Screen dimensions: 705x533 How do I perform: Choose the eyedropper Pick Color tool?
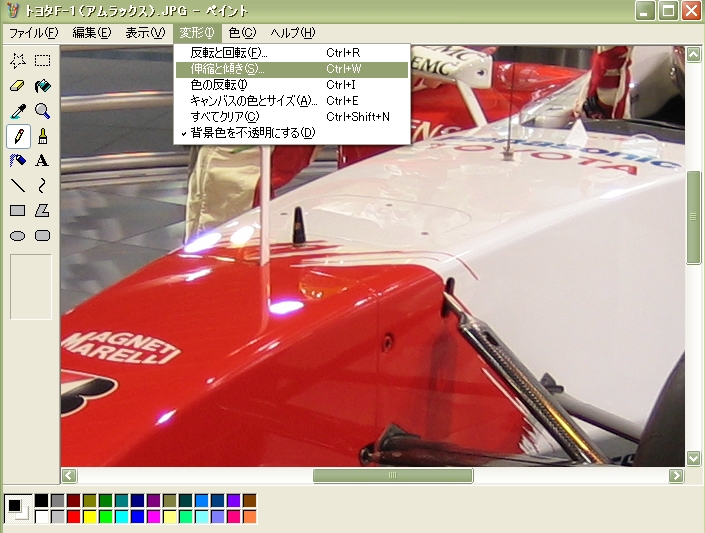pos(18,110)
